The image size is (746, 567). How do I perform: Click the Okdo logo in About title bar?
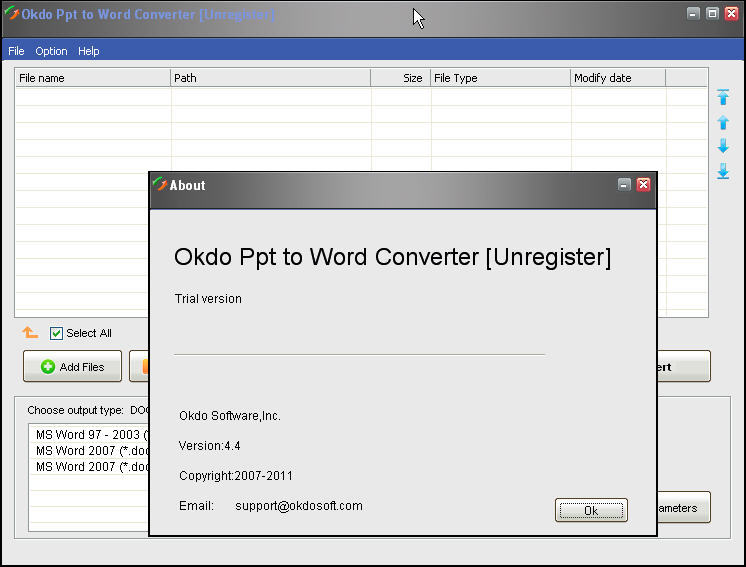pyautogui.click(x=159, y=184)
